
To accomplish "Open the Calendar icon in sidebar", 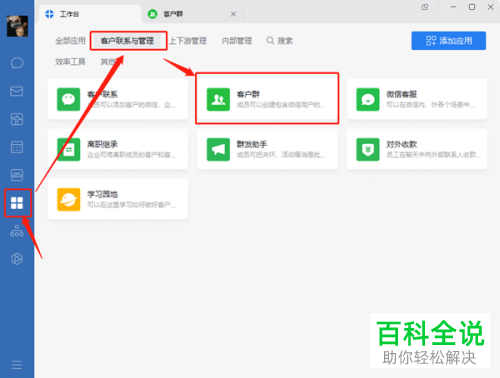I will coord(17,147).
